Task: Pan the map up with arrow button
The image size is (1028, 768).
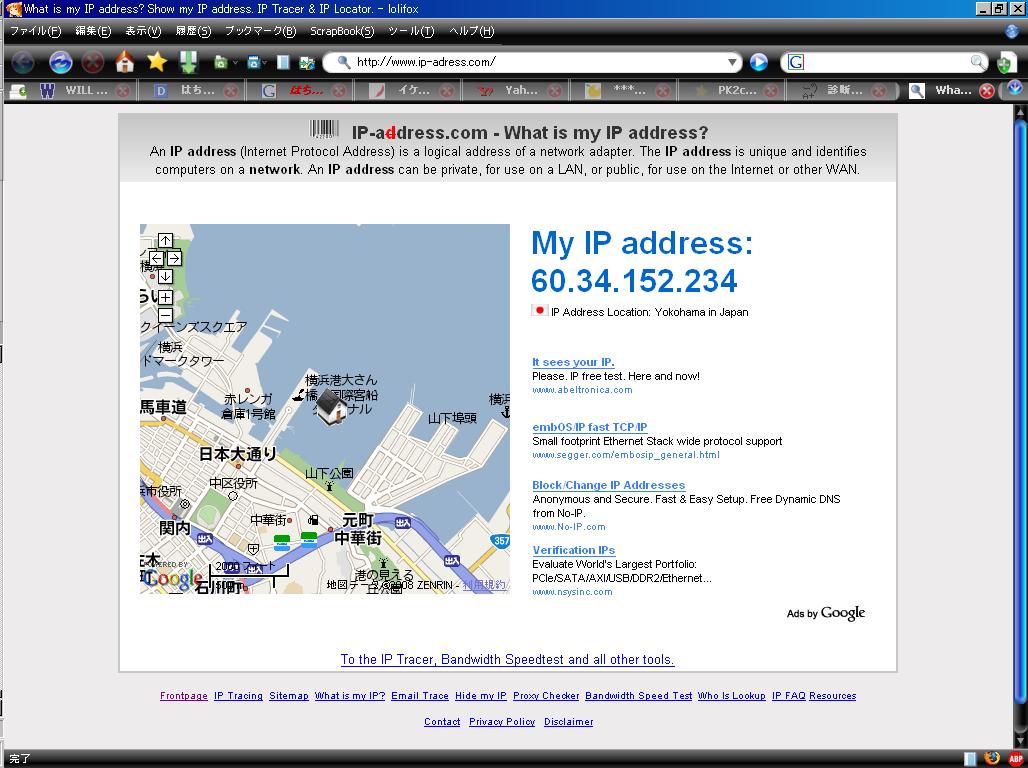Action: (x=165, y=240)
